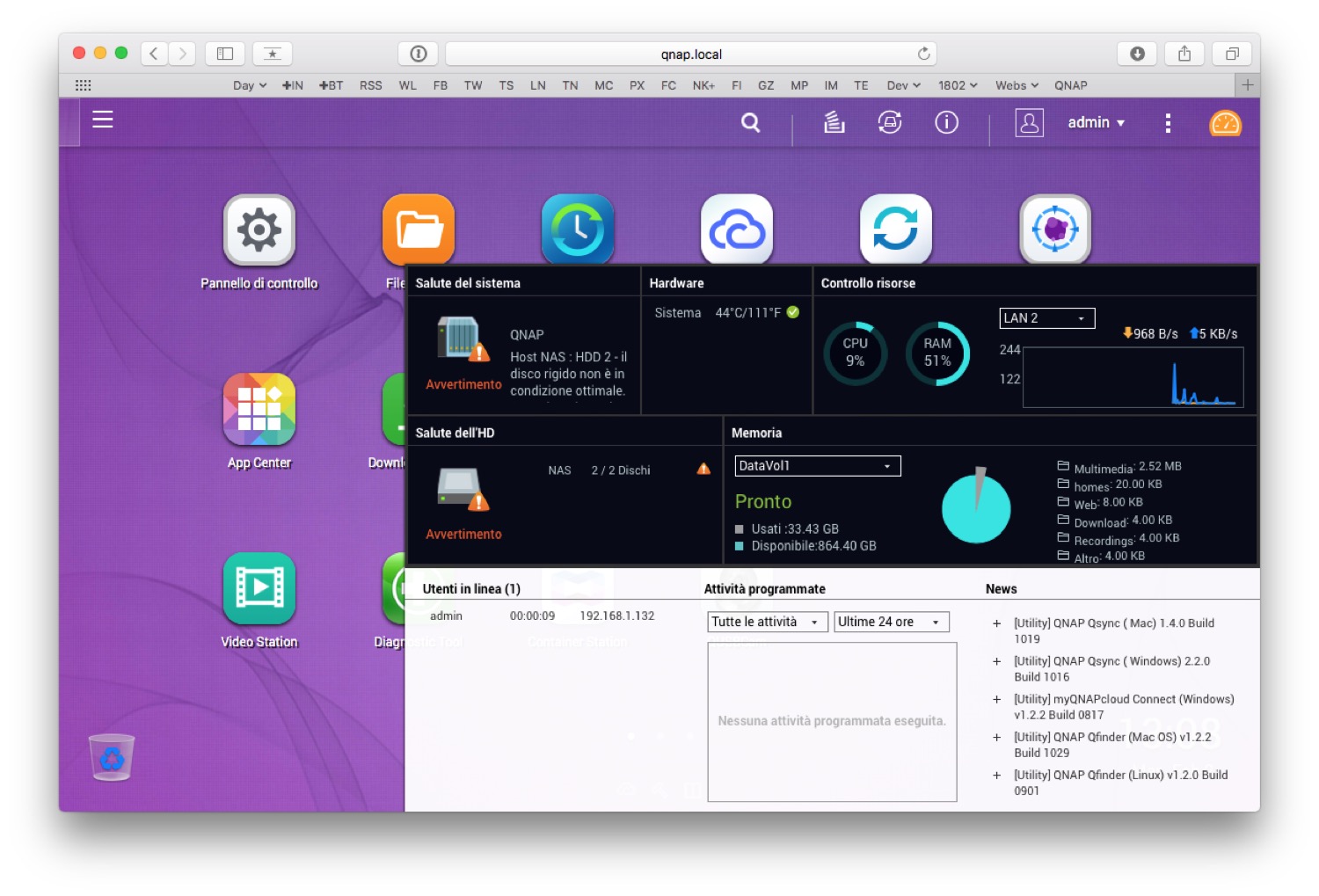
Task: Show all tabs overview in Safari
Action: click(x=1232, y=54)
